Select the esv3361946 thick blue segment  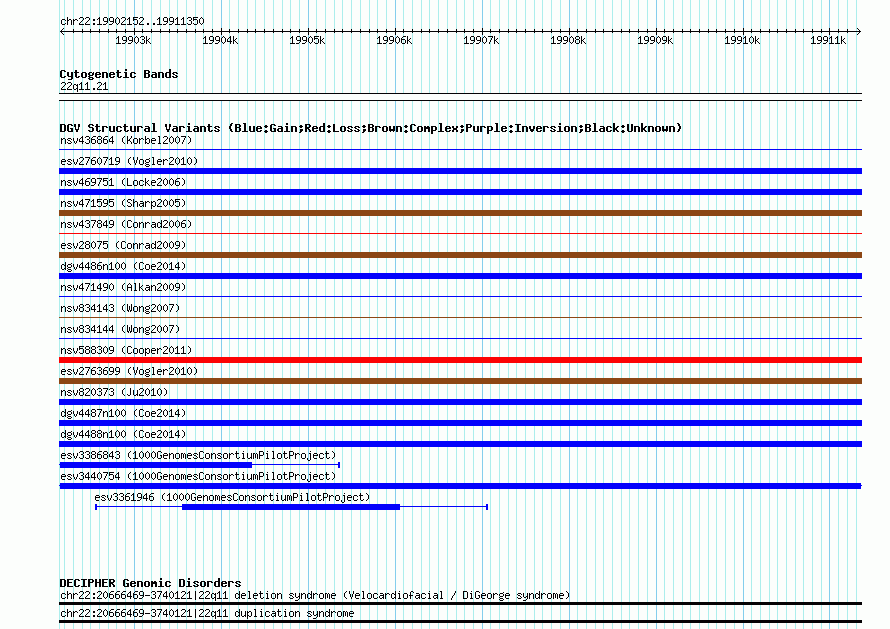click(291, 507)
